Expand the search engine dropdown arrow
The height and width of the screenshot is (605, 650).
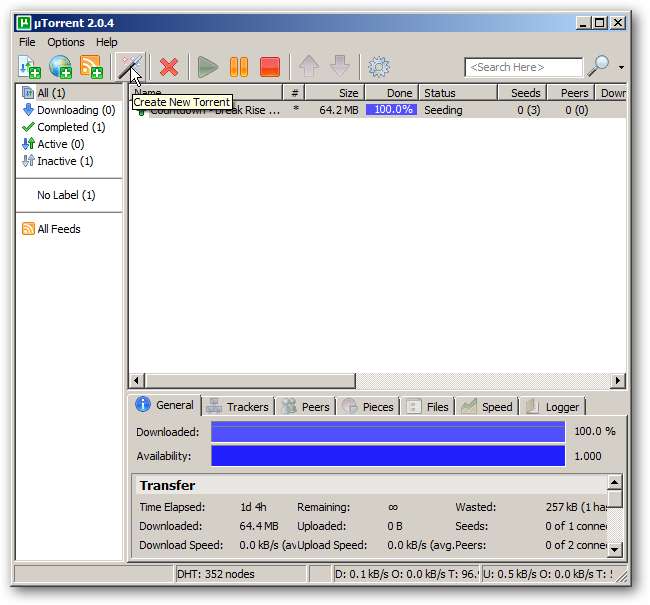(x=621, y=68)
